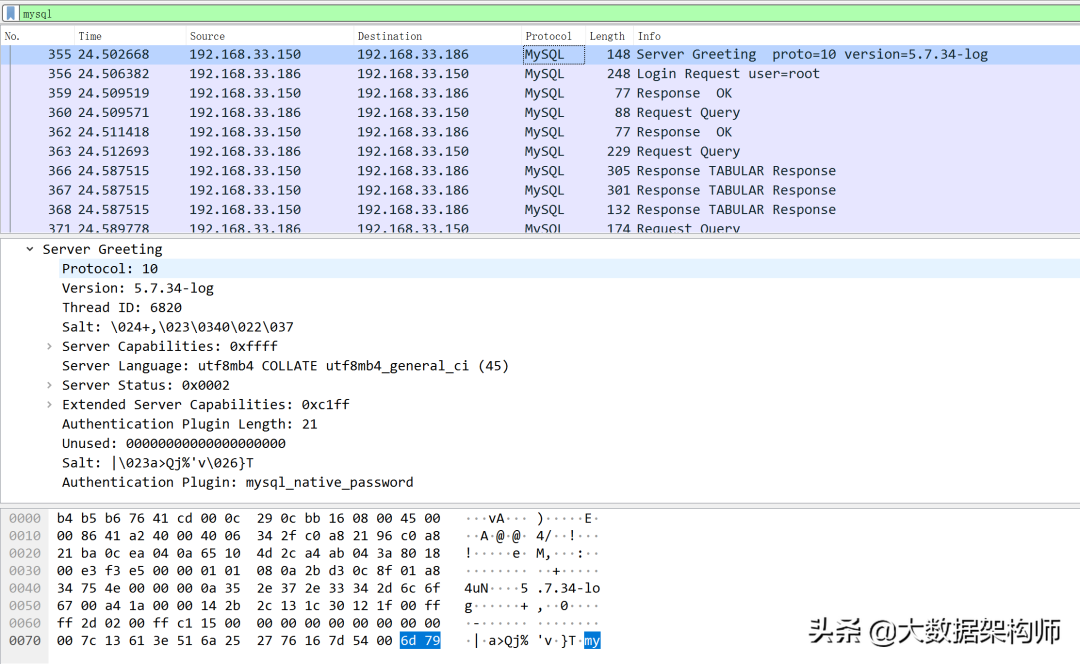
Task: Expand Extended Server Capabilities: 0xc1ff node
Action: (x=49, y=404)
